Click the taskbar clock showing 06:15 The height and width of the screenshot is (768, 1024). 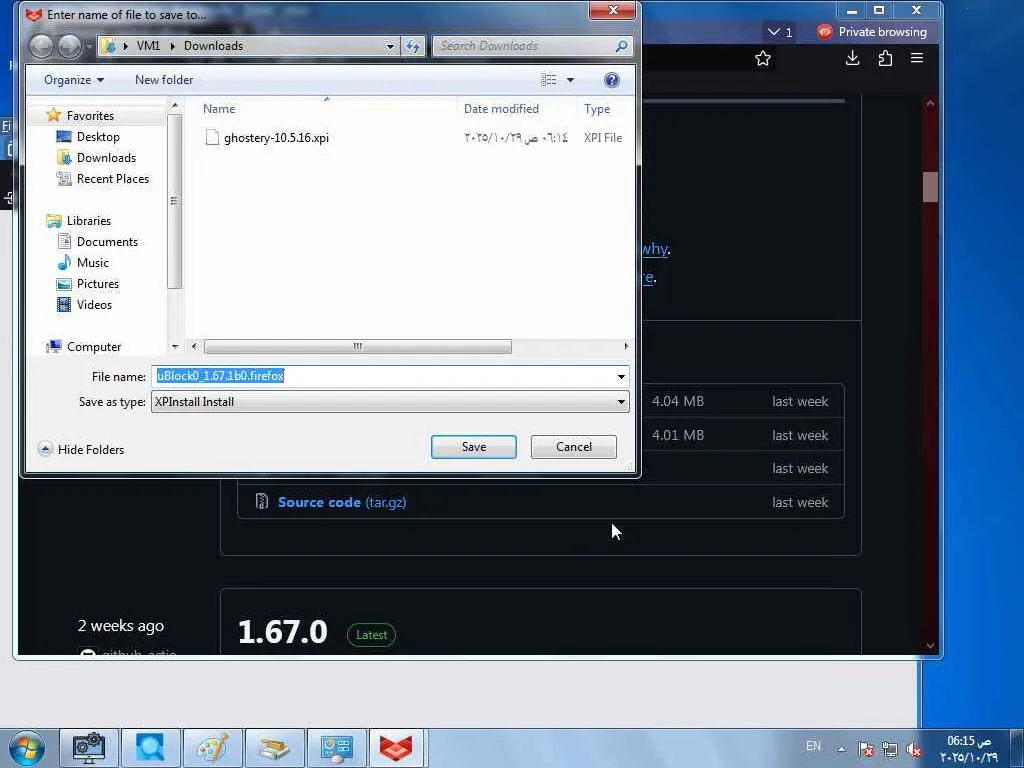(969, 748)
